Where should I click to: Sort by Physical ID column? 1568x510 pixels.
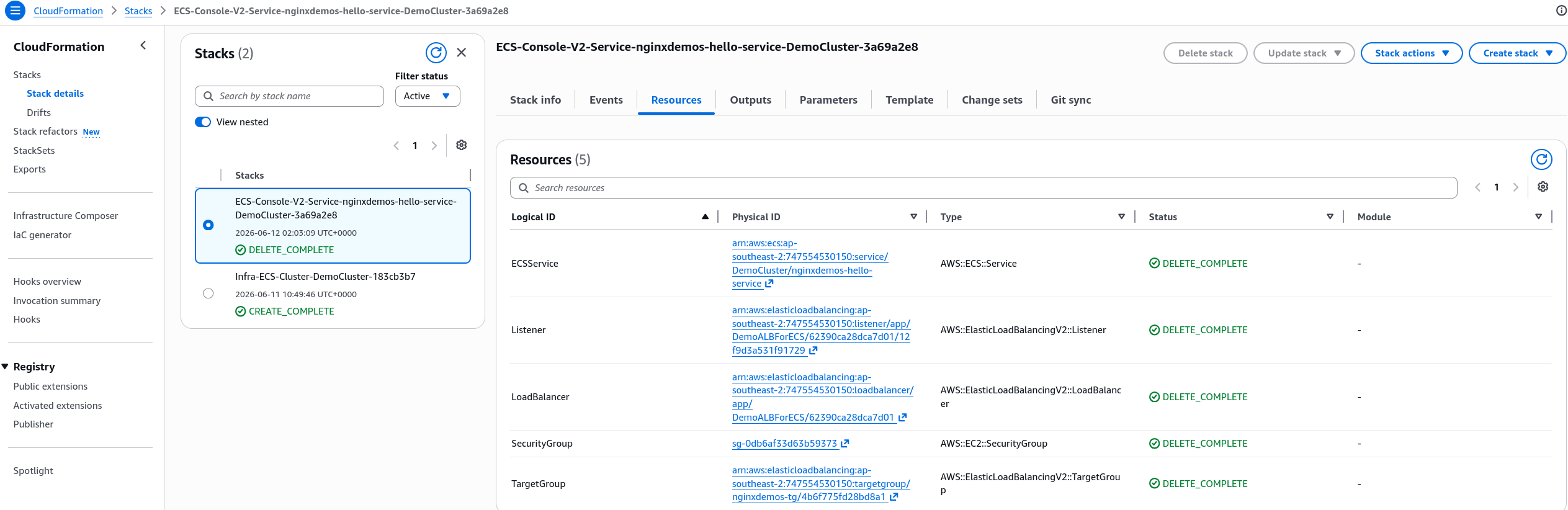(914, 217)
